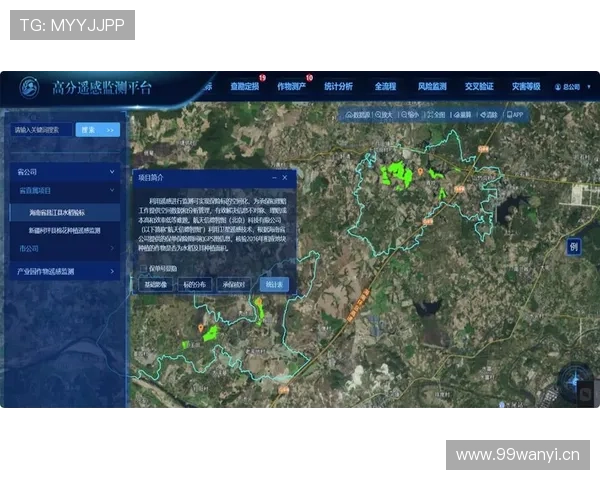Viewport: 600px width, 480px height.
Task: Click the red badge 10 on 作物测产
Action: pyautogui.click(x=309, y=78)
